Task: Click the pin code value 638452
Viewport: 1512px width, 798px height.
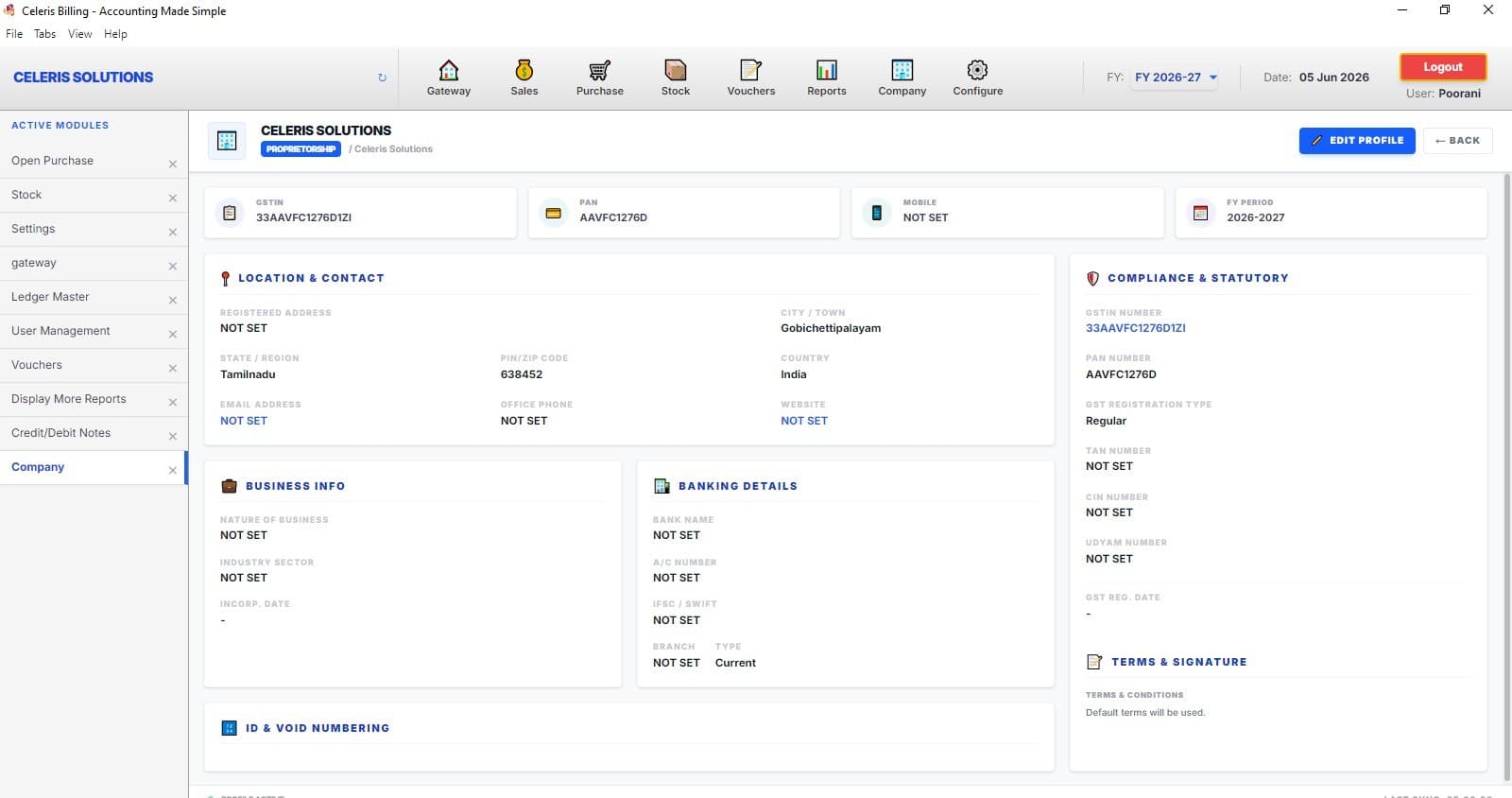Action: pos(522,374)
